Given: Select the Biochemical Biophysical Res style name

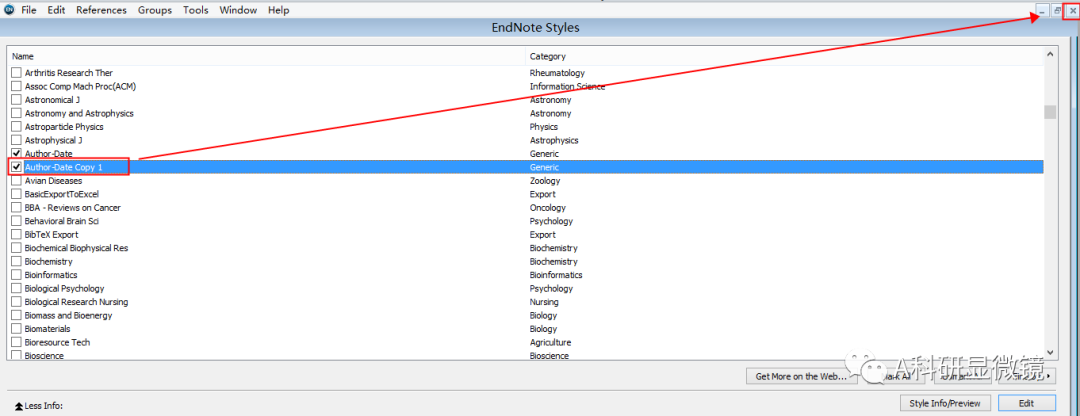Looking at the screenshot, I should point(76,248).
